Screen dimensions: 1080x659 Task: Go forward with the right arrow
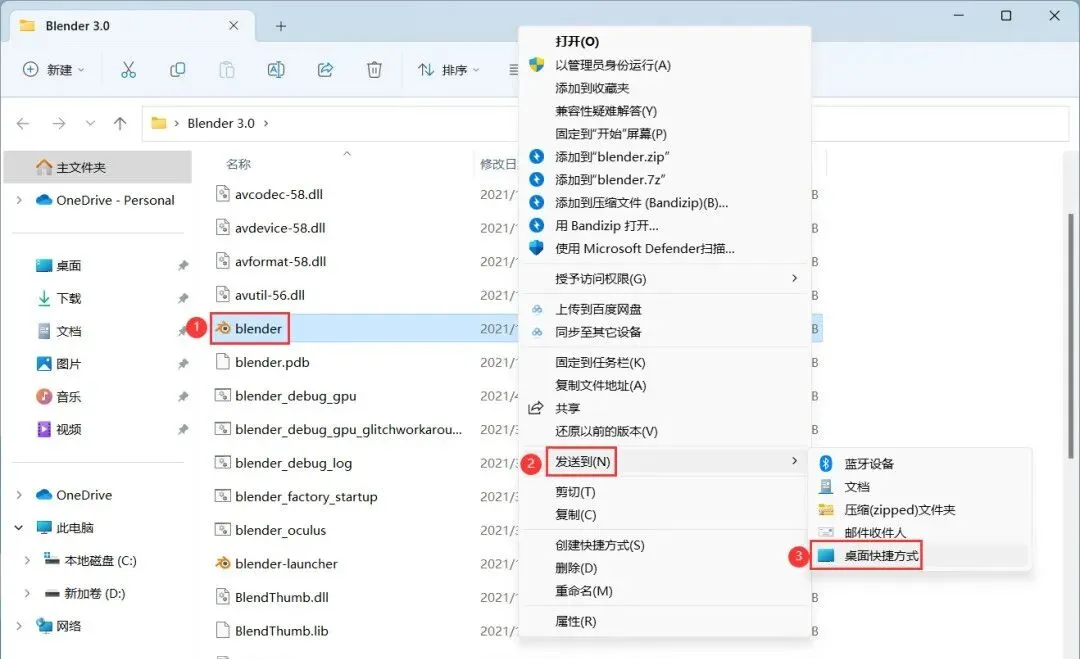[x=59, y=123]
